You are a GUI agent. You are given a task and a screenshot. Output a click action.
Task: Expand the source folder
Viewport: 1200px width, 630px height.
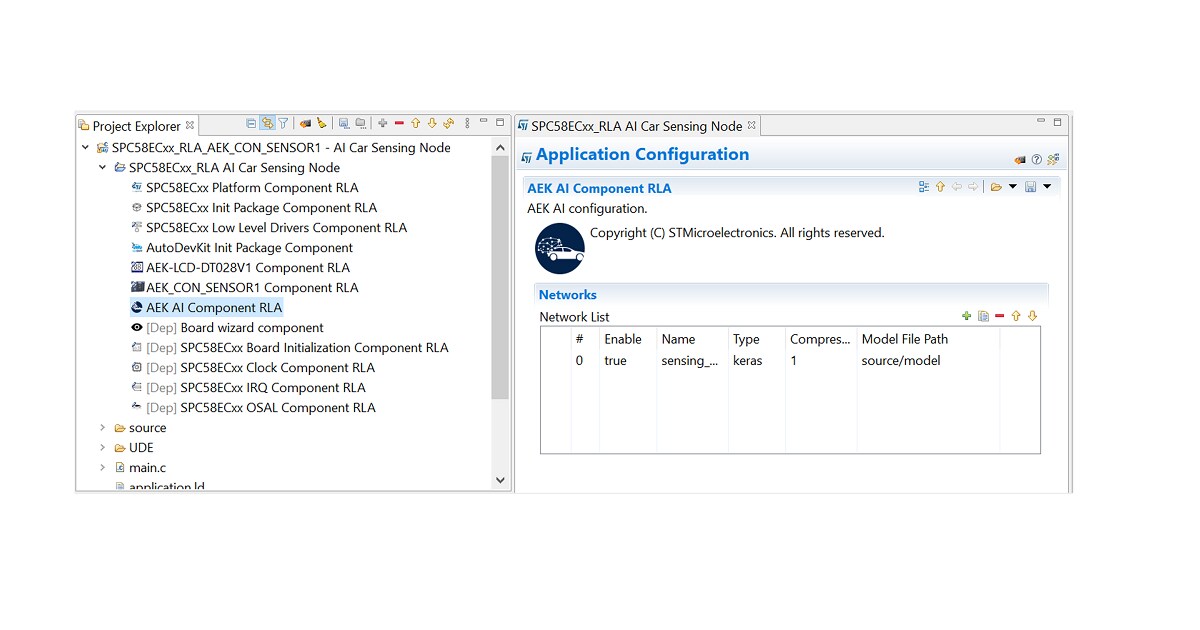coord(102,428)
